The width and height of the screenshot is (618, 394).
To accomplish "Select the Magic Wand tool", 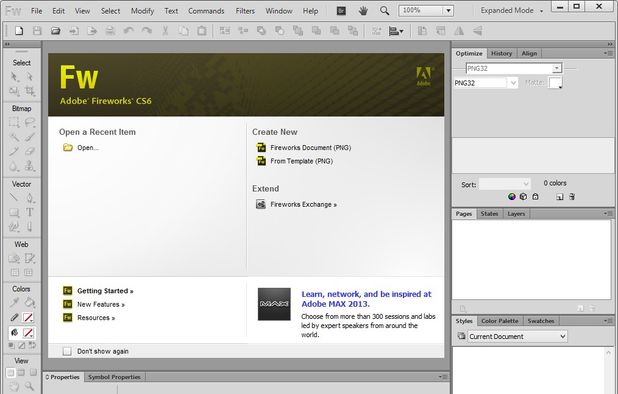I will click(x=14, y=137).
